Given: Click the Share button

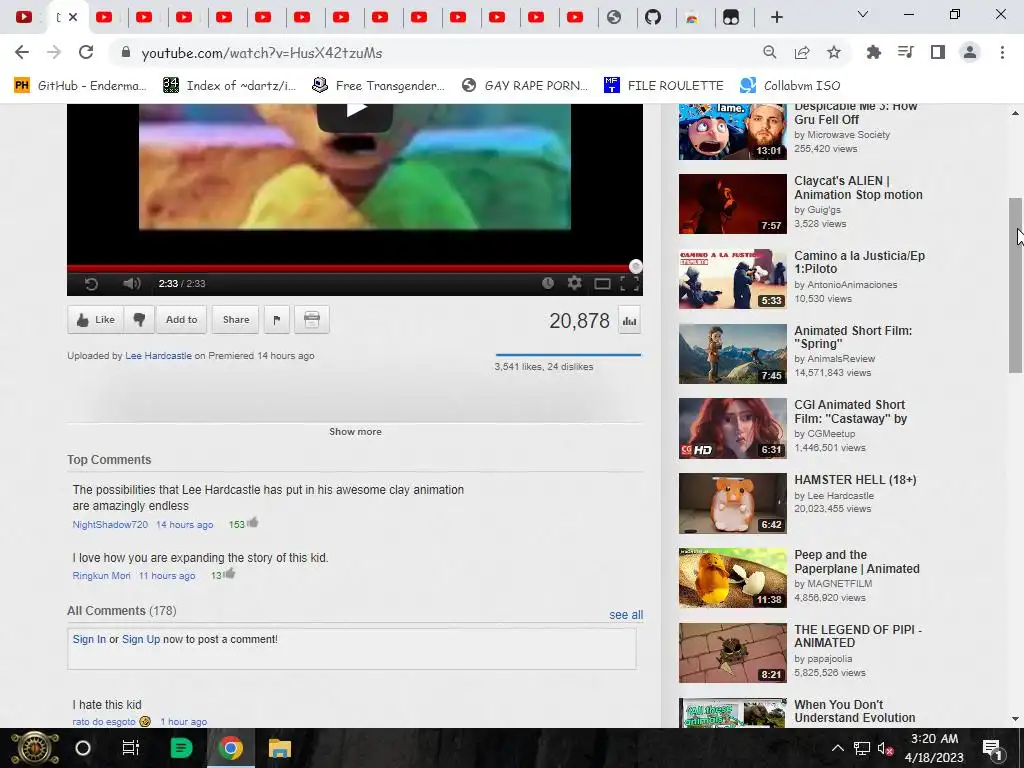Looking at the screenshot, I should 236,319.
